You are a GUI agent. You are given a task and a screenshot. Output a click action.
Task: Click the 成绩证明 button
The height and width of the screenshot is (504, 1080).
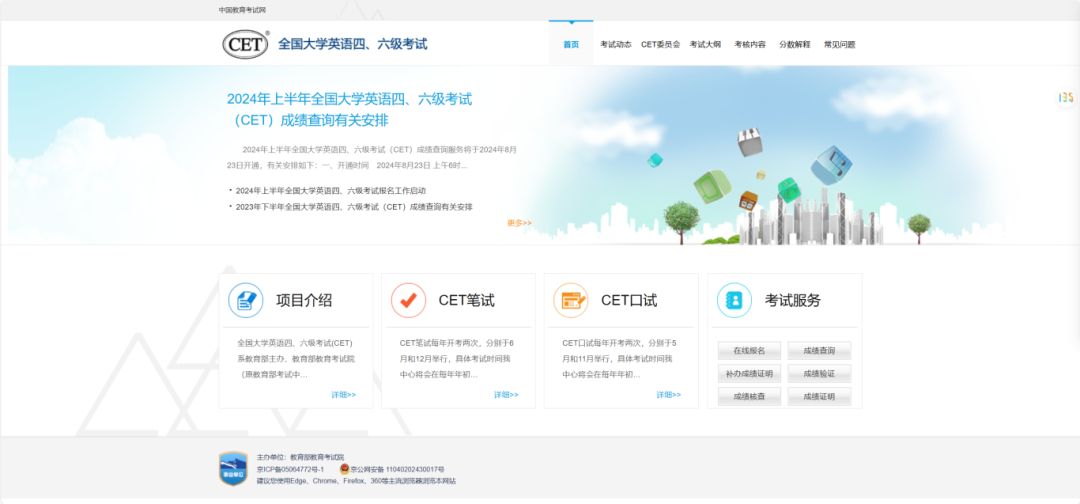pos(819,397)
